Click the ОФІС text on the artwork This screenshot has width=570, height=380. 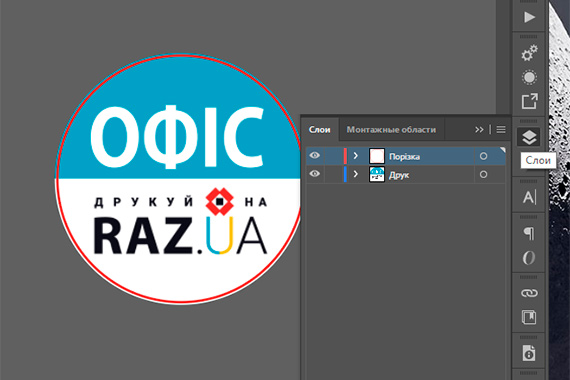pos(177,137)
